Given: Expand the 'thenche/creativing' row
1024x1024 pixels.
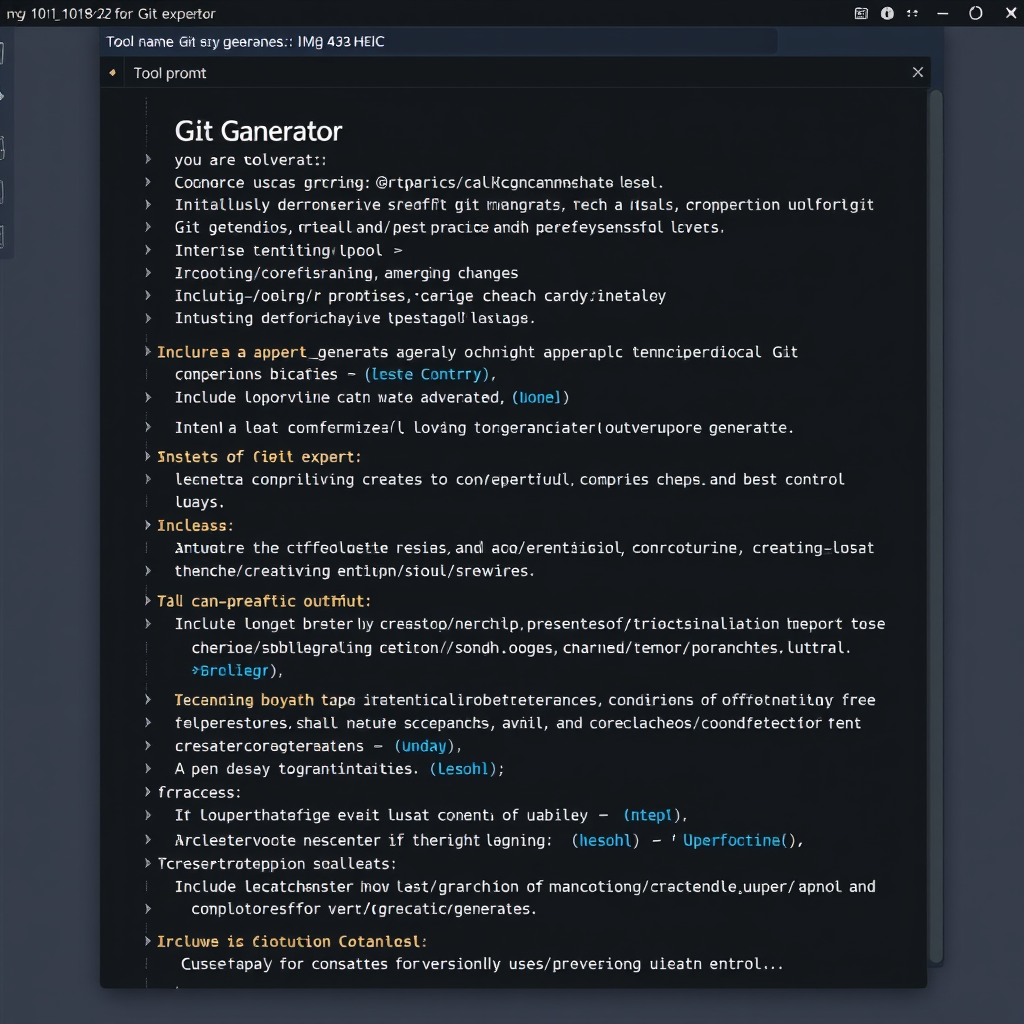Looking at the screenshot, I should click(x=148, y=570).
